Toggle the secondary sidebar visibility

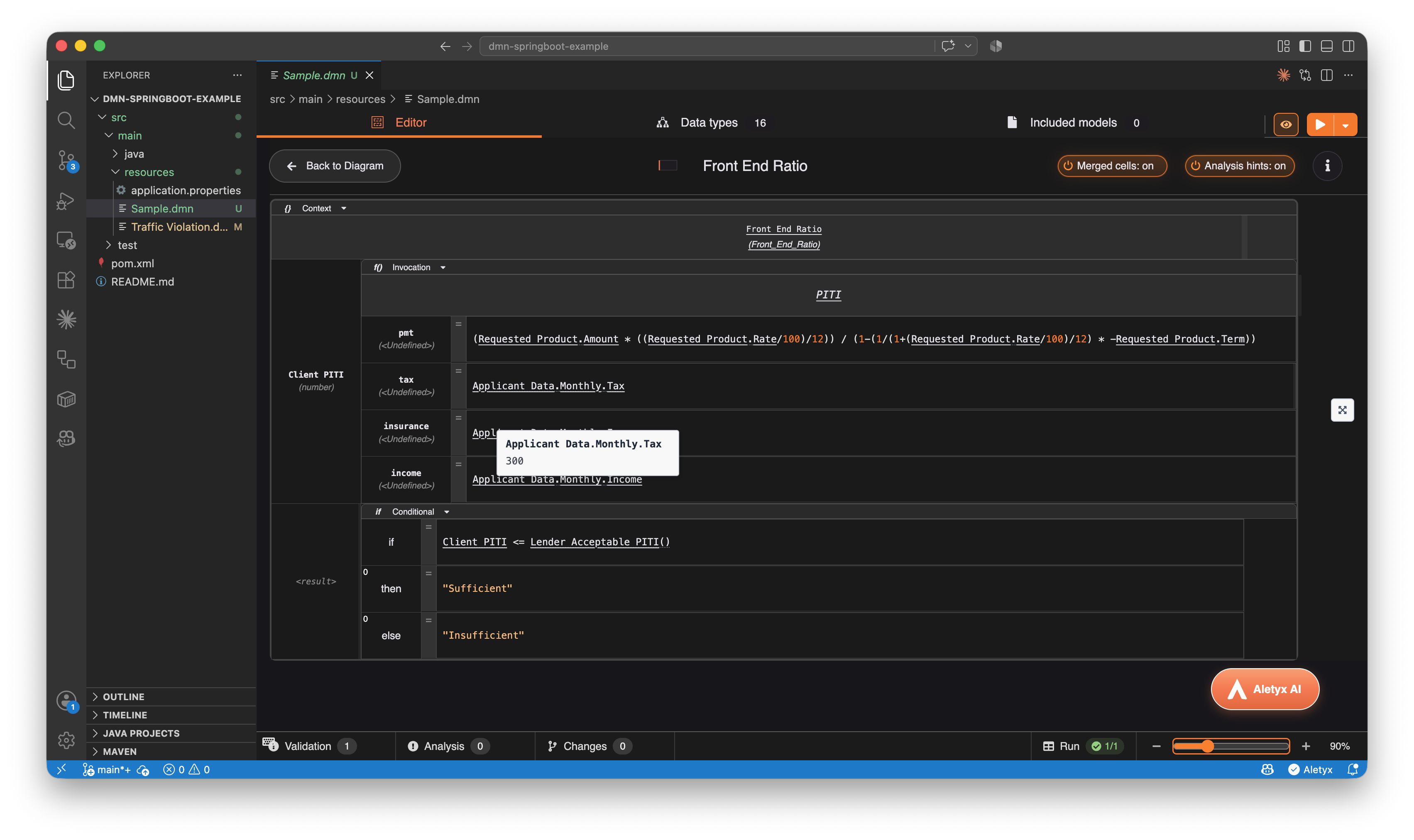(x=1348, y=46)
